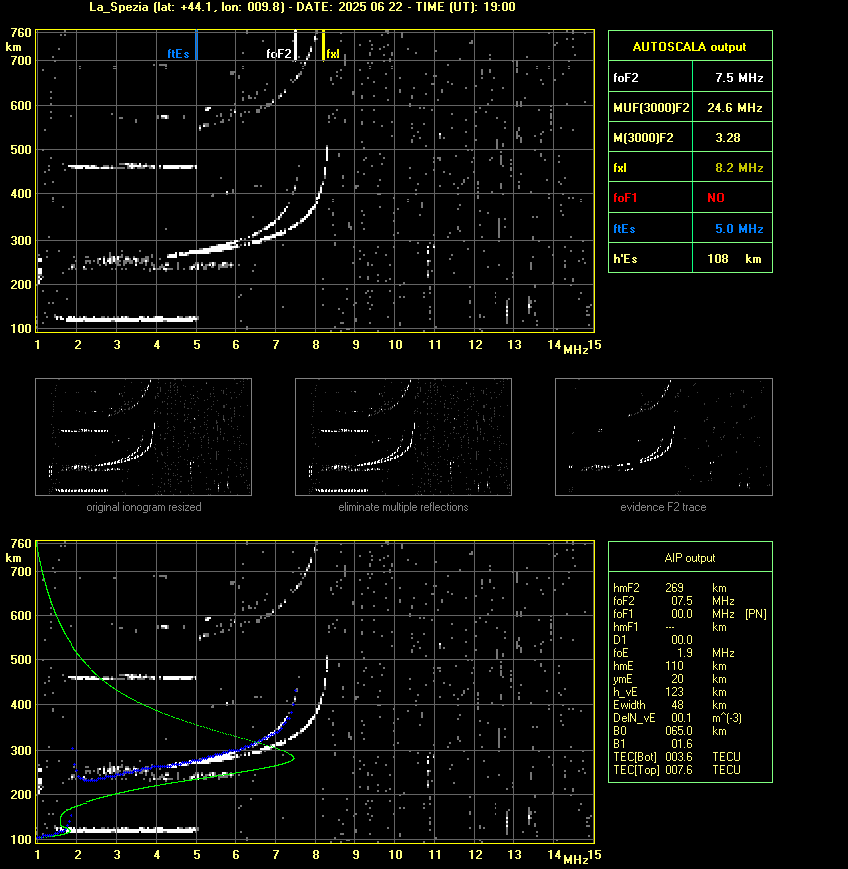The image size is (848, 869).
Task: Click the TEC[Top] 007.6 TECU row
Action: pyautogui.click(x=677, y=770)
